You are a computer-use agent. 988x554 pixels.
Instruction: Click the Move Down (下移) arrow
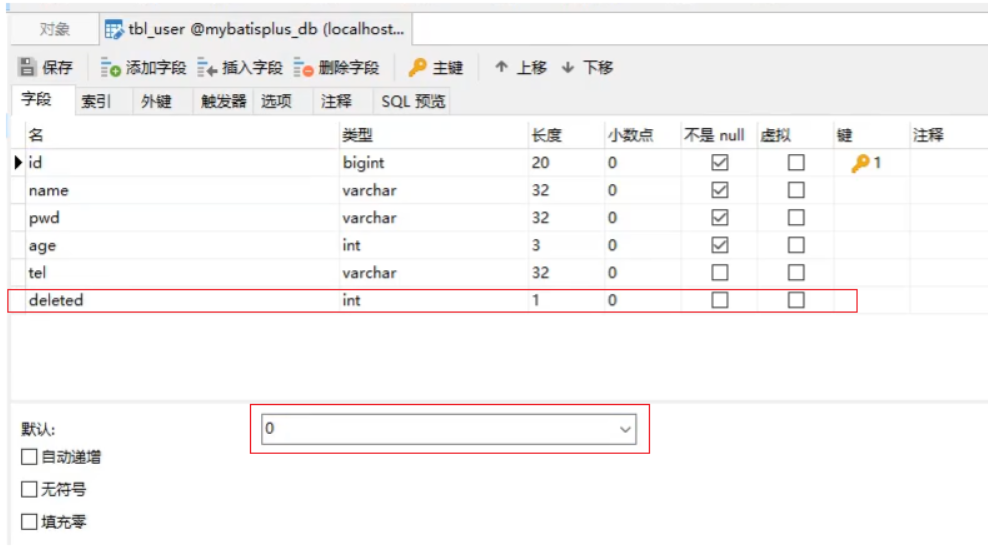tap(568, 68)
